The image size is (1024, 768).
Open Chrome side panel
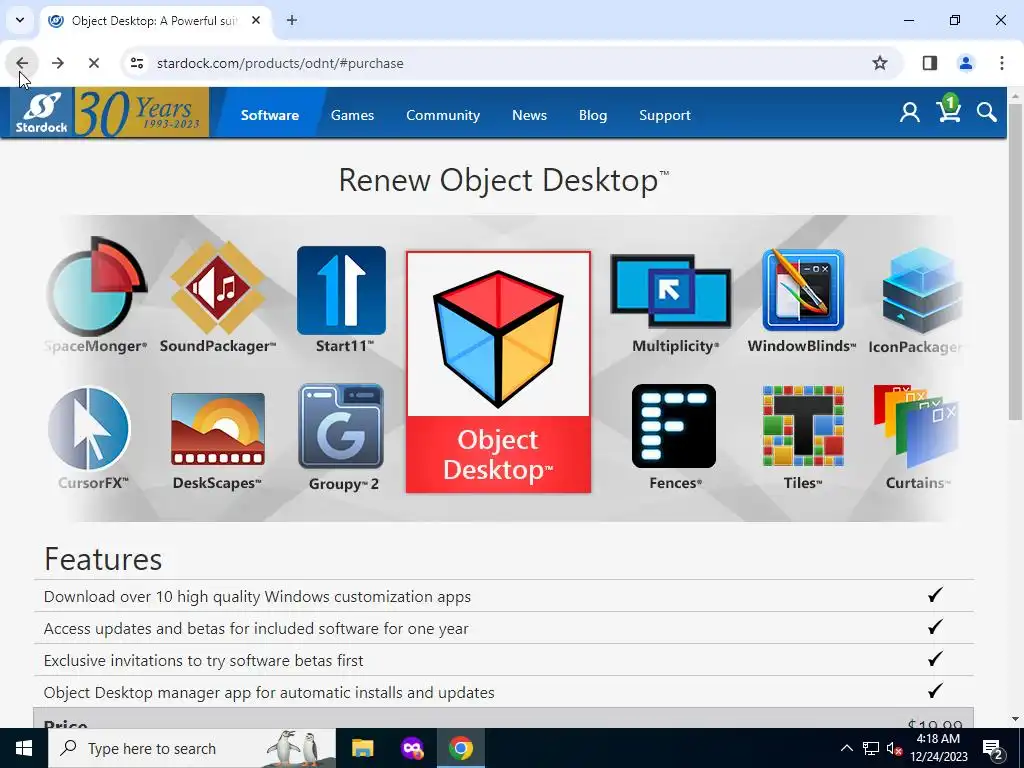930,63
